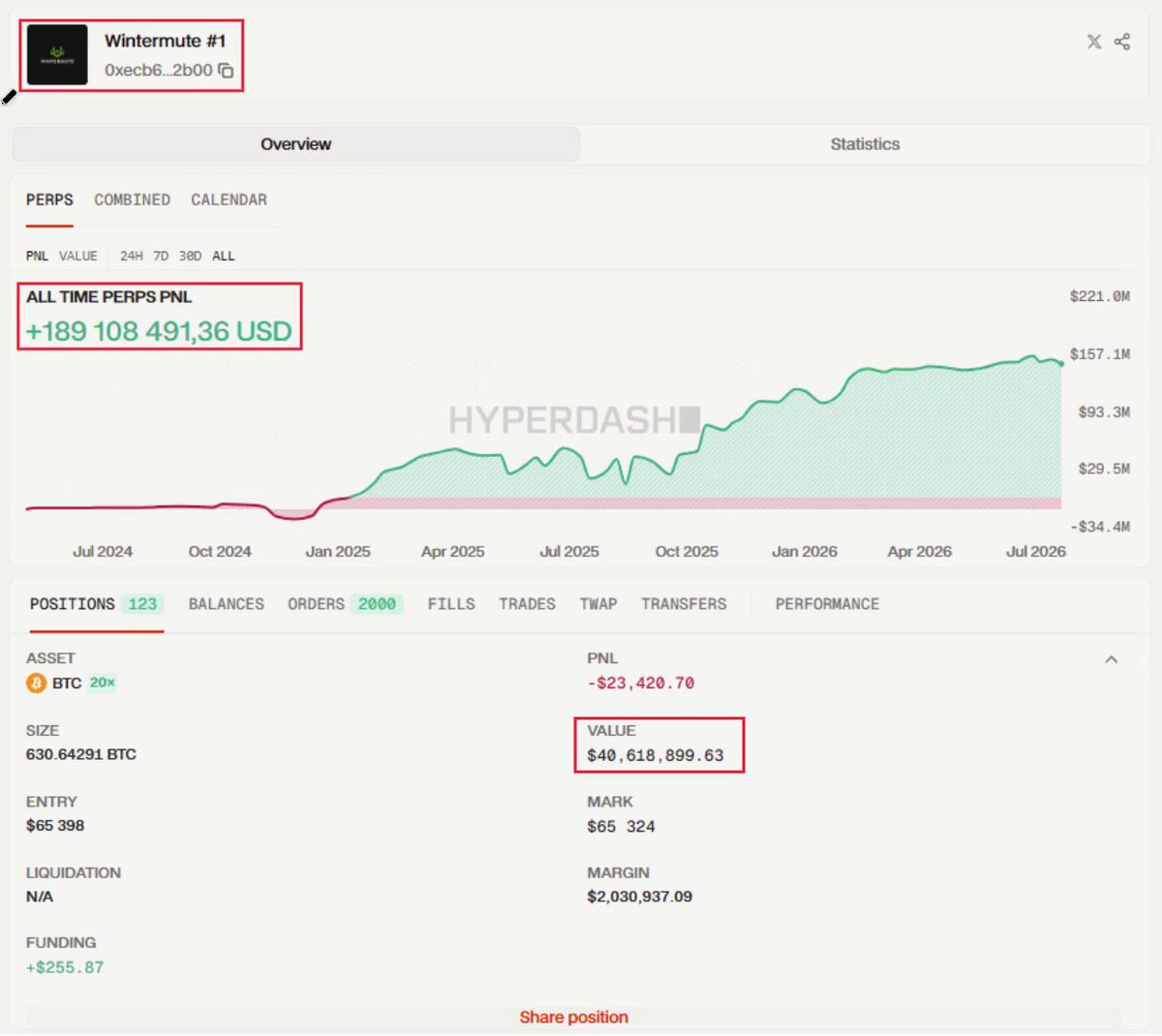Set chart range to 7D
The width and height of the screenshot is (1162, 1036).
click(161, 256)
